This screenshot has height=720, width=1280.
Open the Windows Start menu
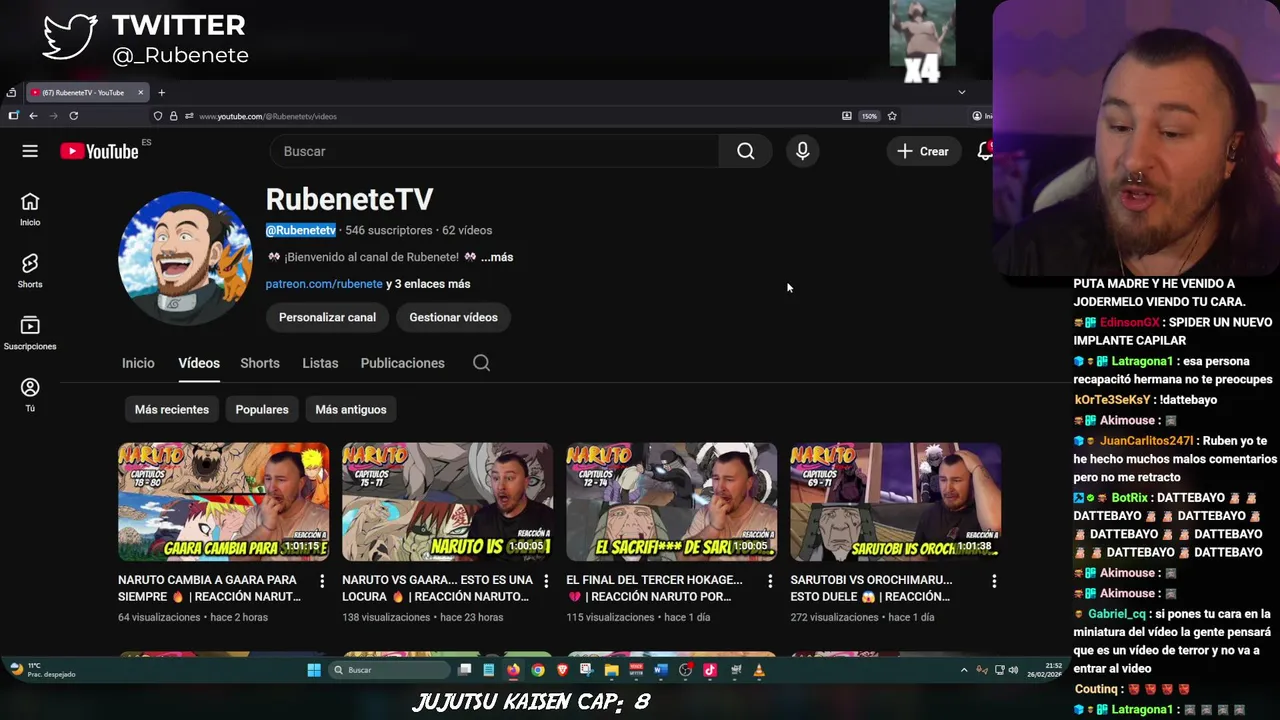click(314, 670)
